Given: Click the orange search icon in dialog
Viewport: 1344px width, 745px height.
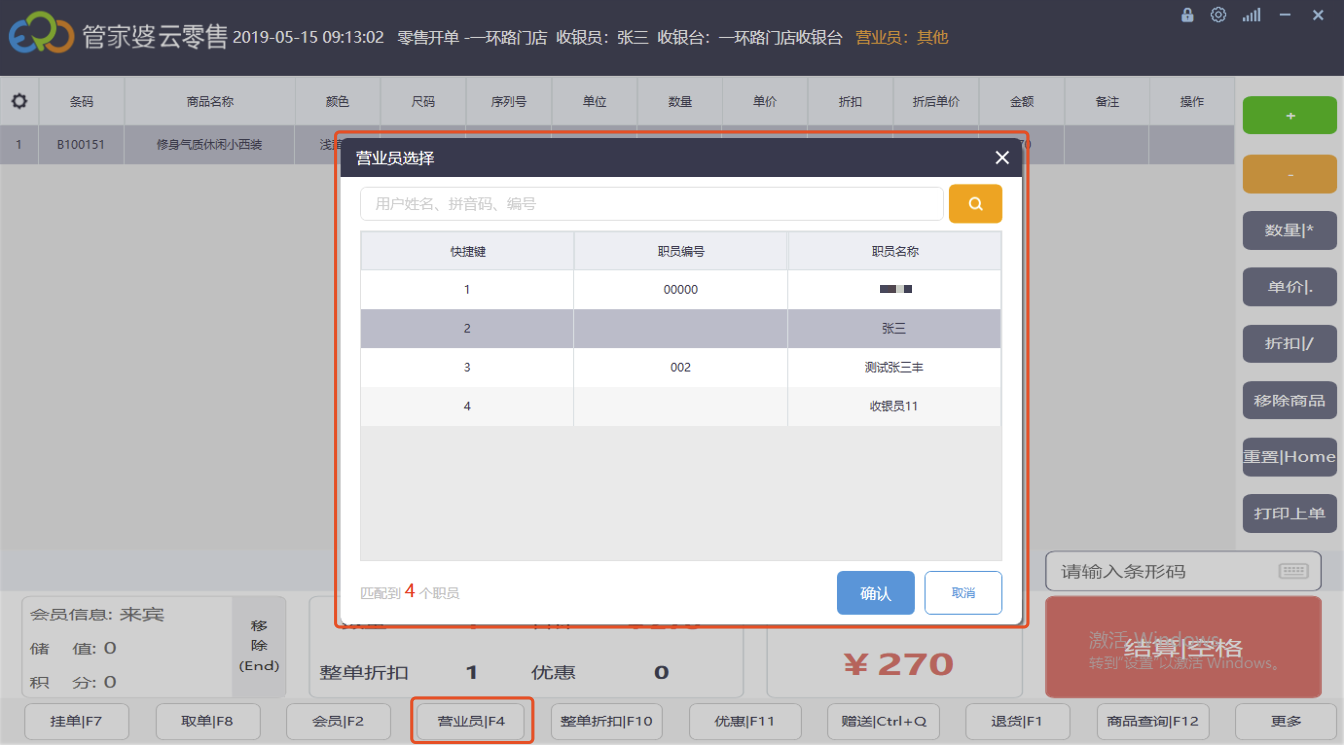Looking at the screenshot, I should [x=975, y=204].
